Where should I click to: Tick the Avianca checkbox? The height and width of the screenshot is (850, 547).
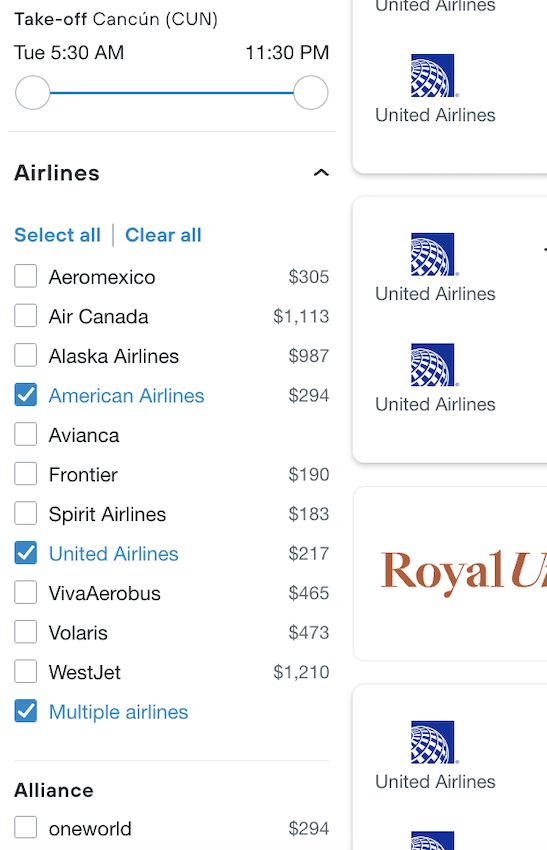[25, 434]
